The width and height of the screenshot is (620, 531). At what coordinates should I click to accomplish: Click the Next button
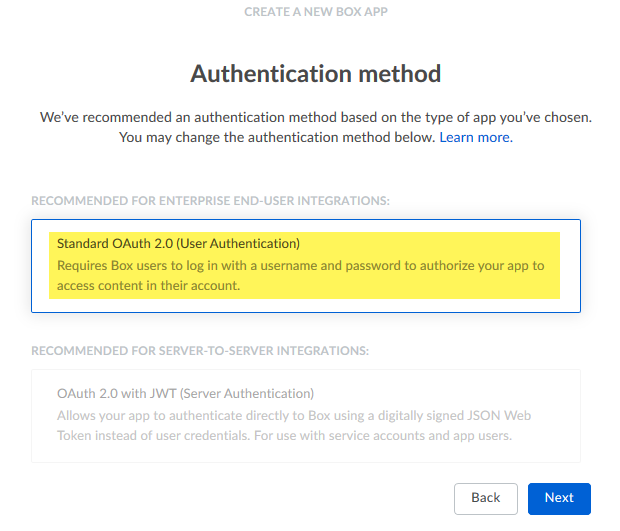(559, 498)
